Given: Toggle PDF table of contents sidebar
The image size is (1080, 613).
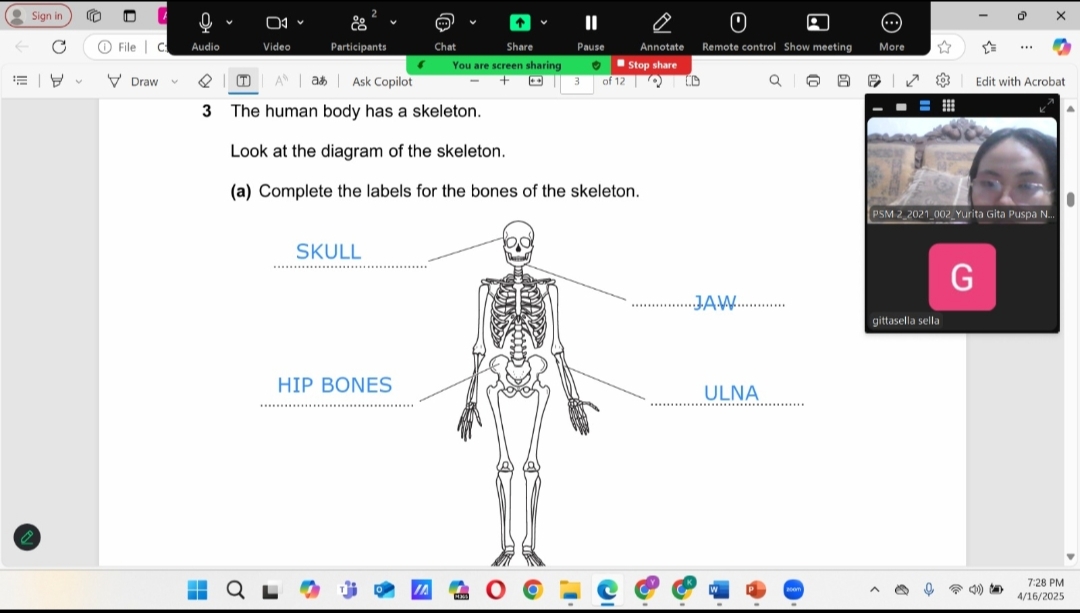Looking at the screenshot, I should (x=21, y=81).
